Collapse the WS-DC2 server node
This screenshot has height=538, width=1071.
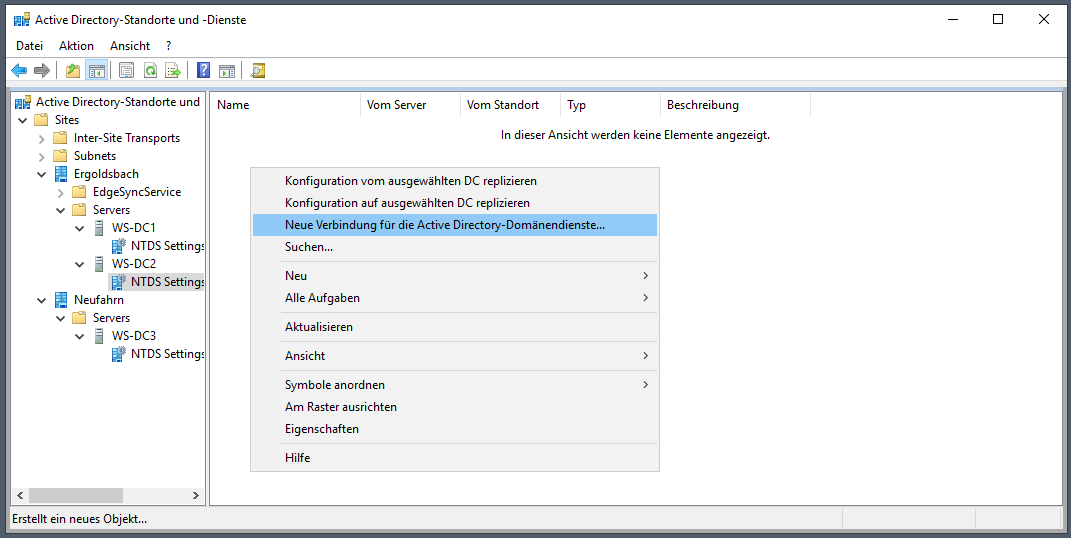(80, 264)
